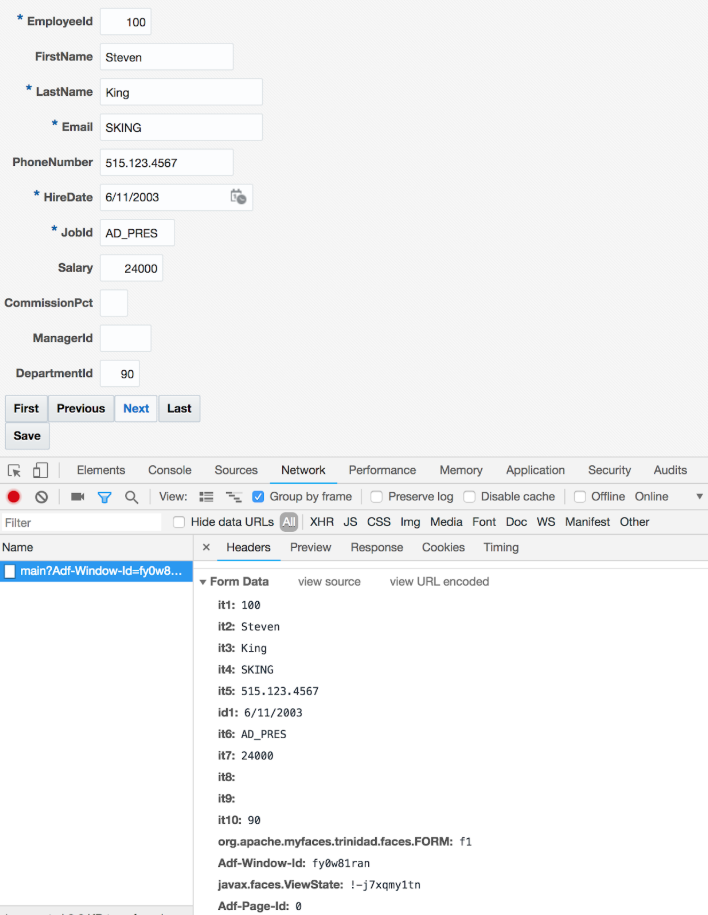Click the Salary field showing 24000
The width and height of the screenshot is (708, 915).
point(131,268)
